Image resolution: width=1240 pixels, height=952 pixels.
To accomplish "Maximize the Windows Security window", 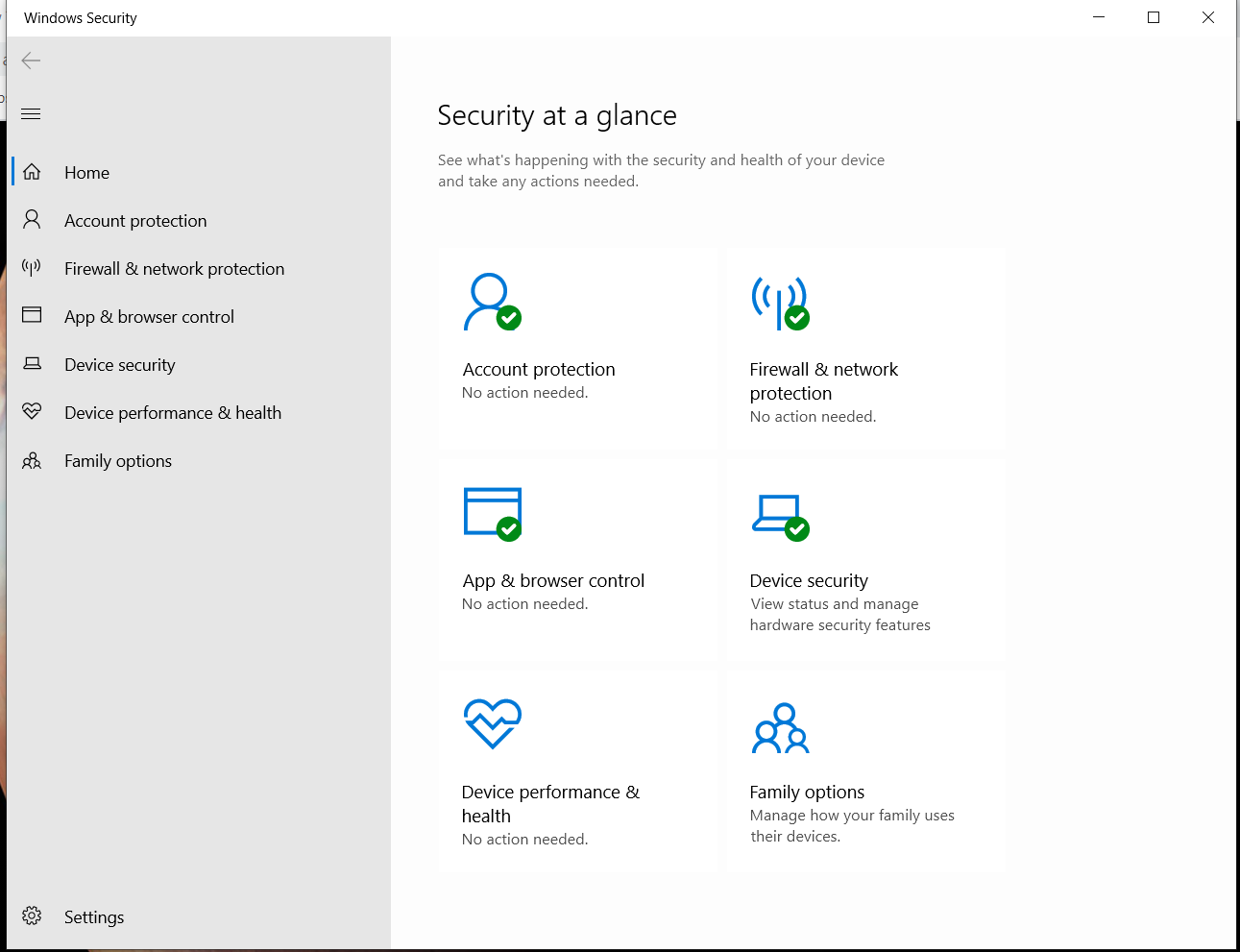I will click(x=1154, y=17).
